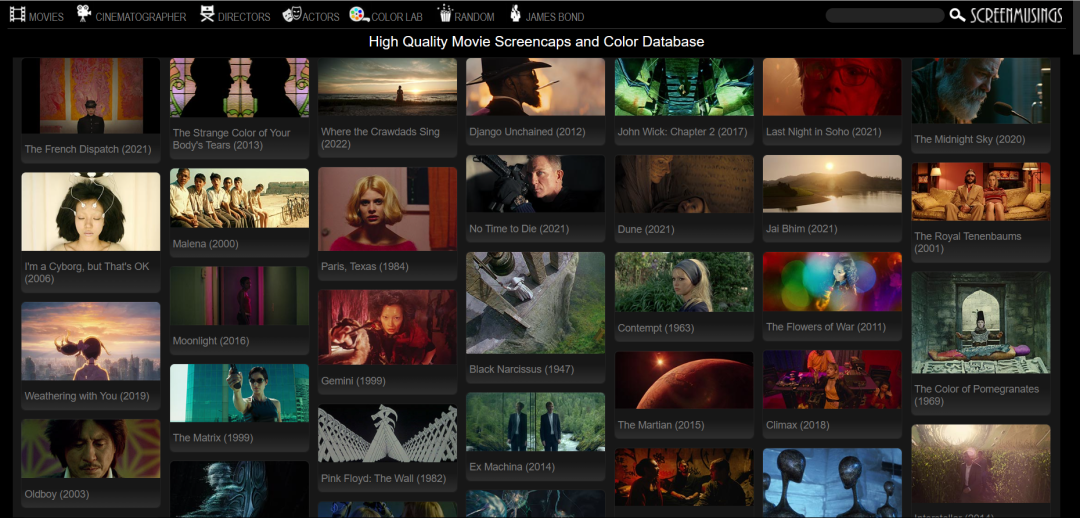Open The Color of Pomegranates thumbnail
1080x518 pixels.
pos(981,322)
